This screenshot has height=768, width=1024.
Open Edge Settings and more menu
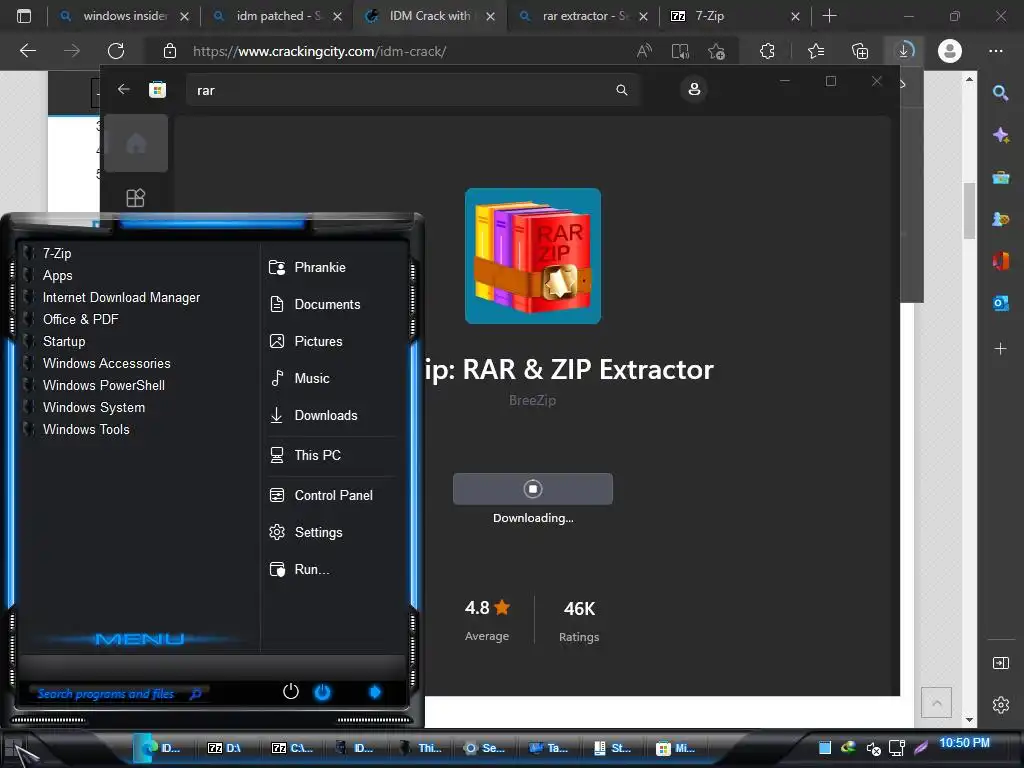995,50
